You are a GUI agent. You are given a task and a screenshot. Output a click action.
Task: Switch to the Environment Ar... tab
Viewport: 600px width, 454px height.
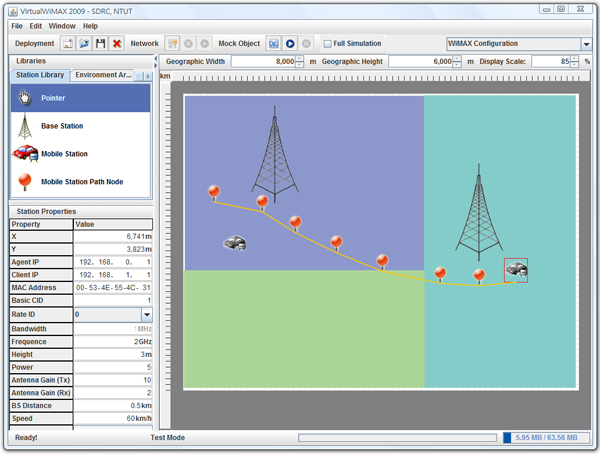tap(103, 75)
